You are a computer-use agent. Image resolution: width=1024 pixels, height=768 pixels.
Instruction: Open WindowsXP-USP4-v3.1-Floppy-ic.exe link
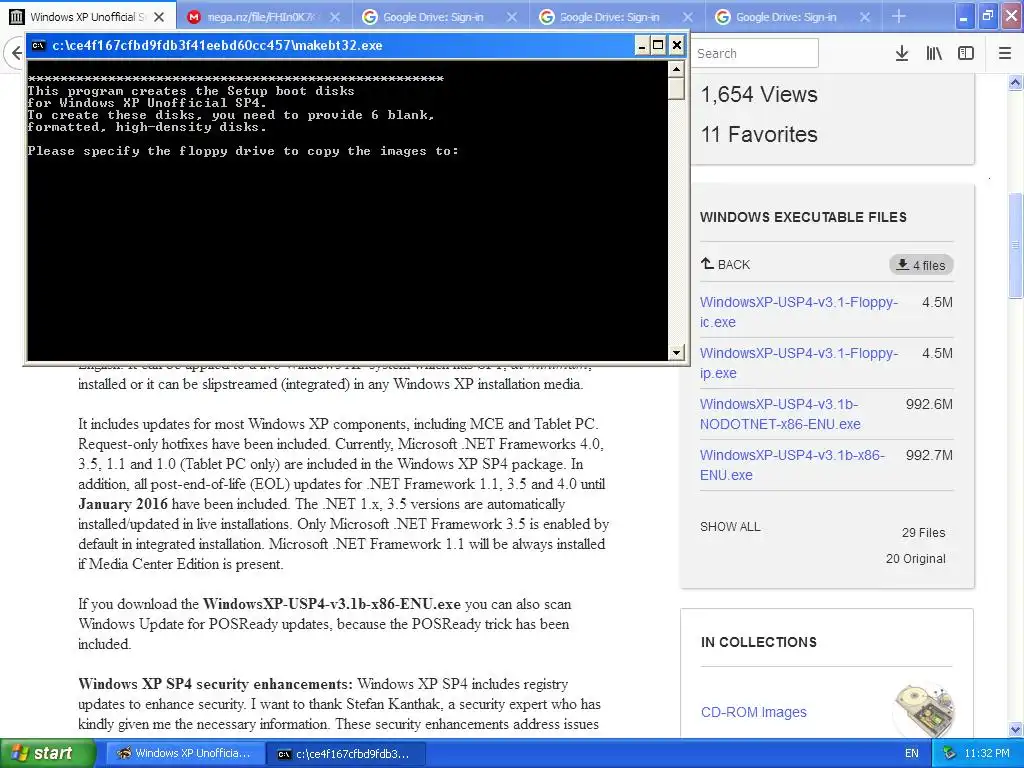pyautogui.click(x=799, y=312)
